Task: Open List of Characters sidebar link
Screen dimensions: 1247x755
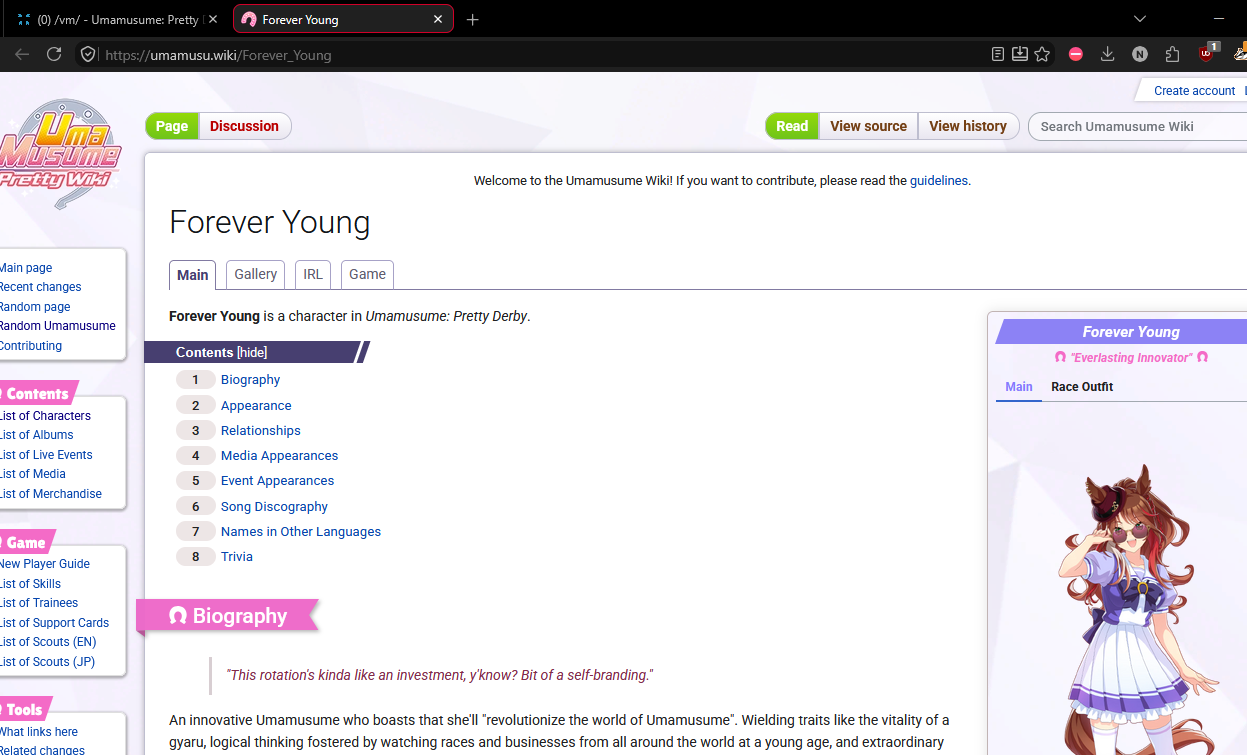Action: [45, 416]
